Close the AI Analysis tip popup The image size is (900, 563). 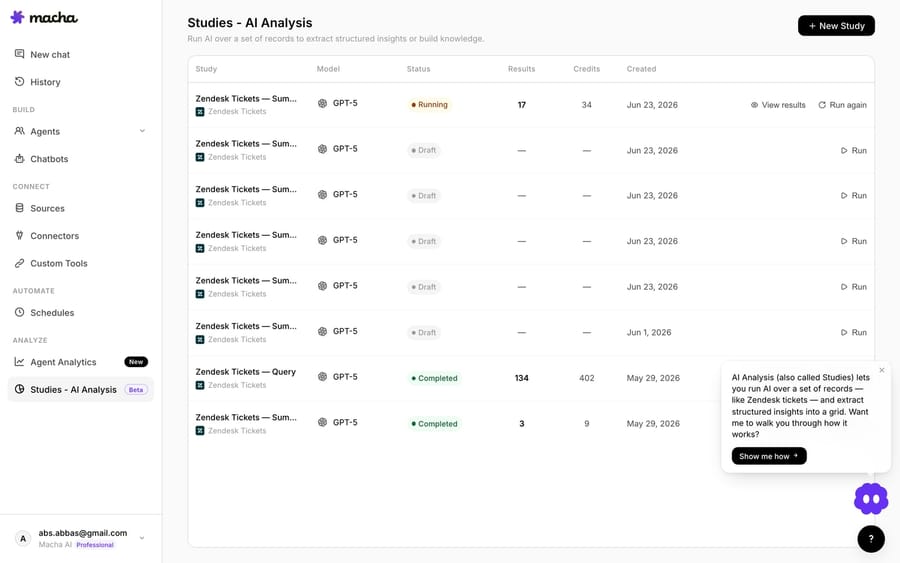(x=882, y=370)
